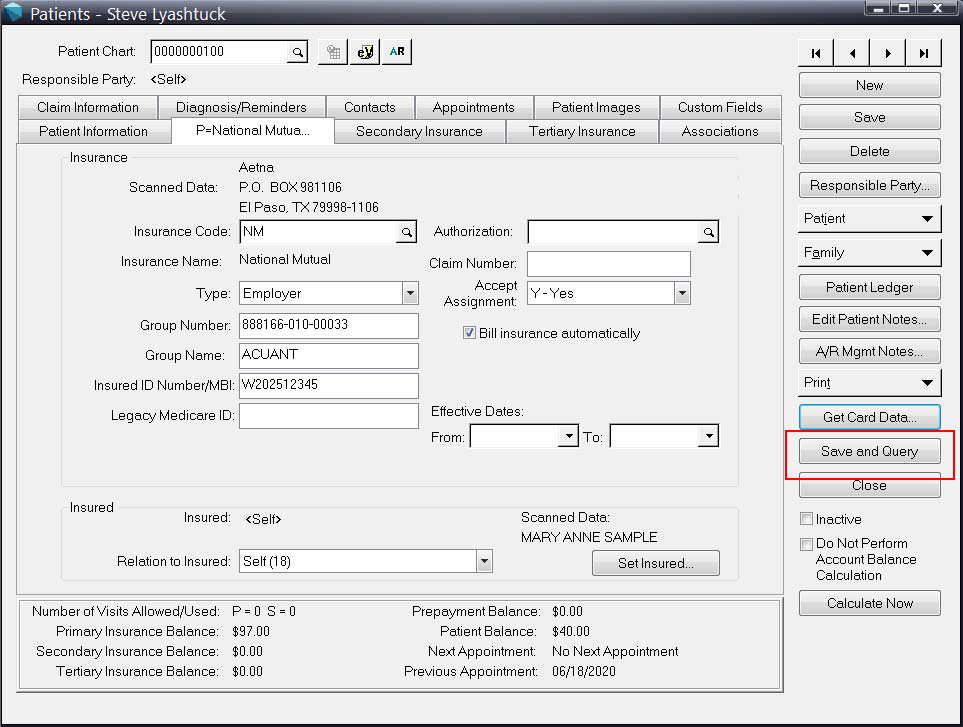Screen dimensions: 963x727
Task: Click the Insurance Code field
Action: 318,232
